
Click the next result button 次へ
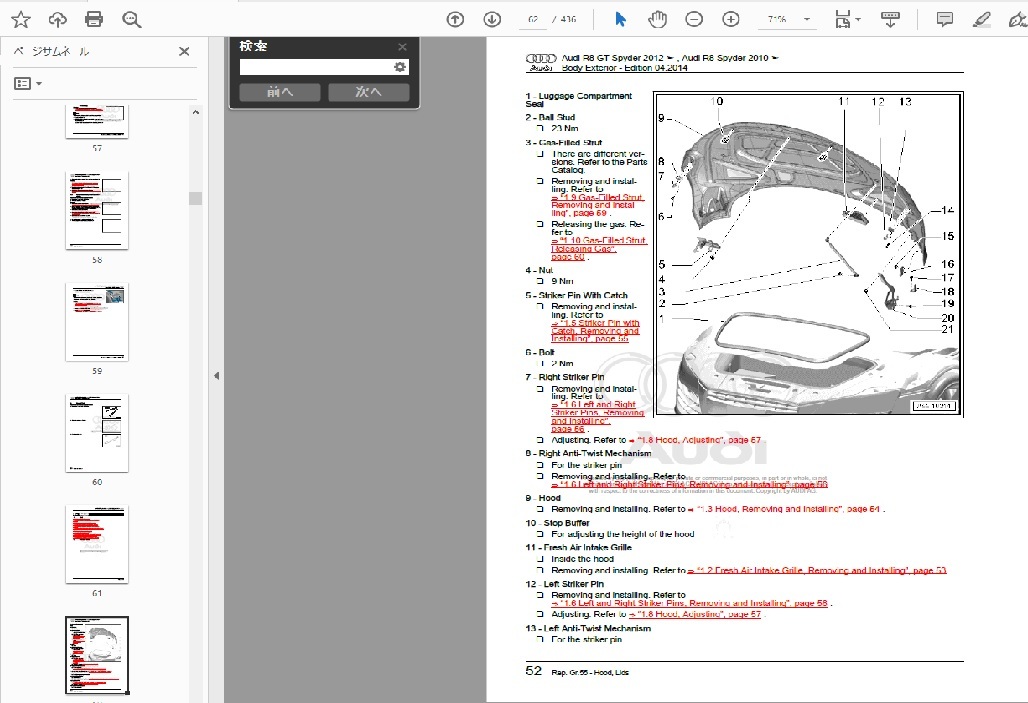(x=368, y=92)
